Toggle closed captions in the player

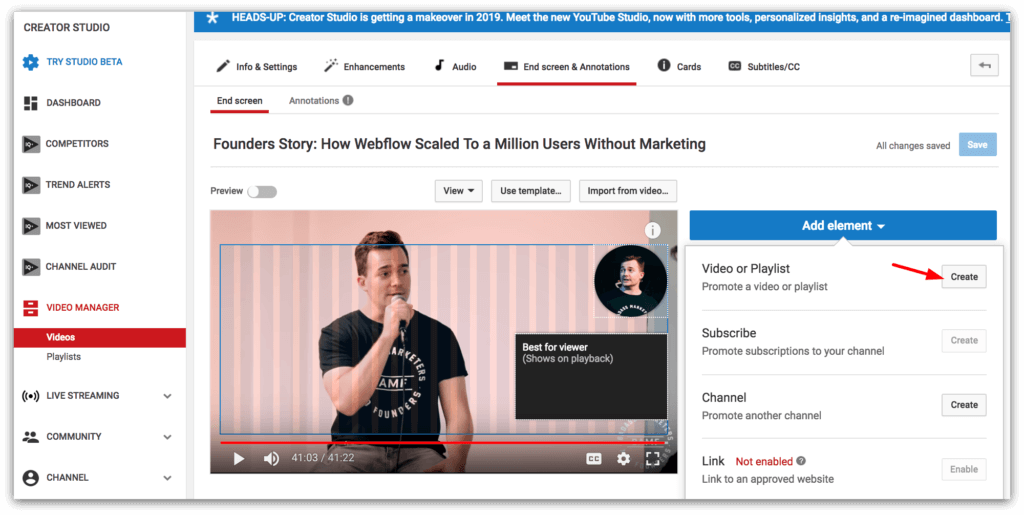pos(594,459)
